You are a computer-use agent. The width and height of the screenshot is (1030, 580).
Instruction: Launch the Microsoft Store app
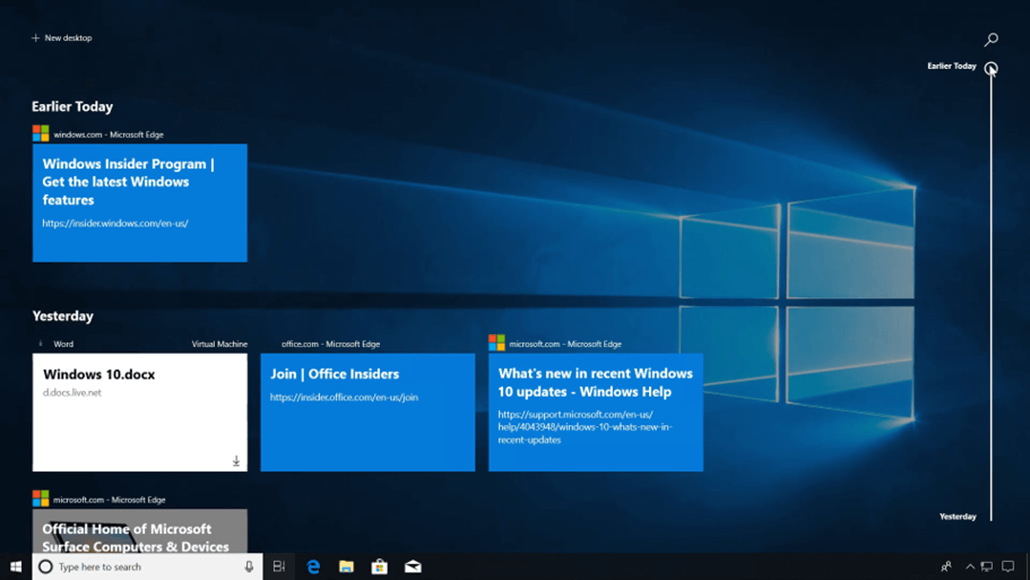(379, 567)
